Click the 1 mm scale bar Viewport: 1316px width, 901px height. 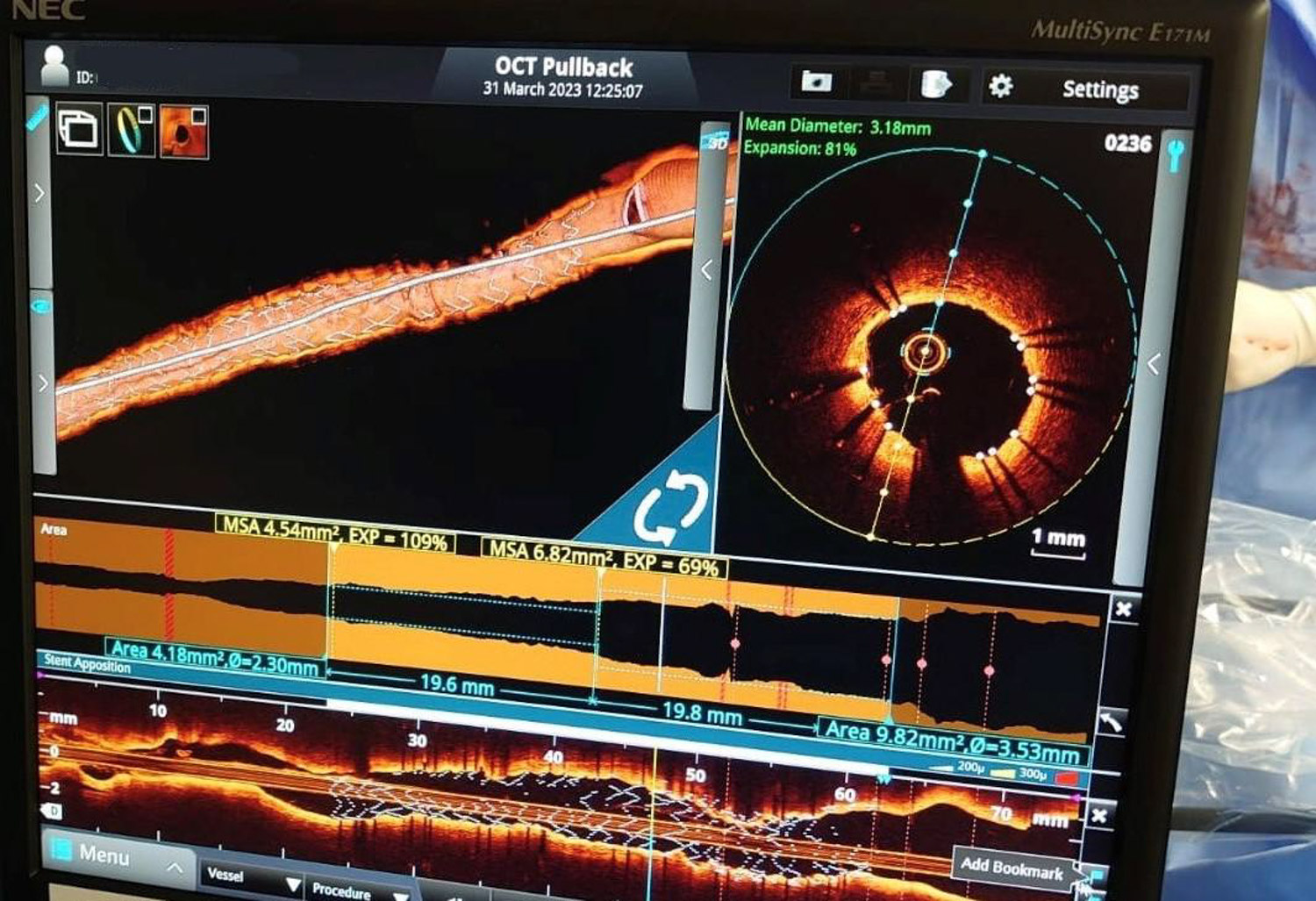(x=1058, y=544)
